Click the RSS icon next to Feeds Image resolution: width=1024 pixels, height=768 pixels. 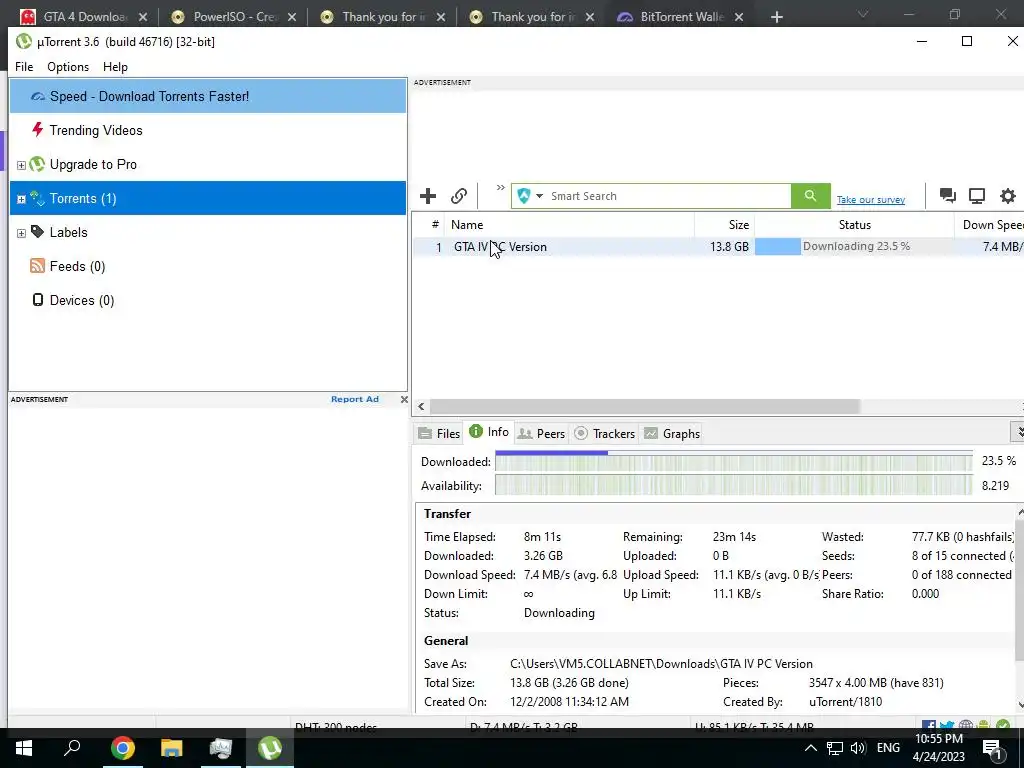point(37,266)
